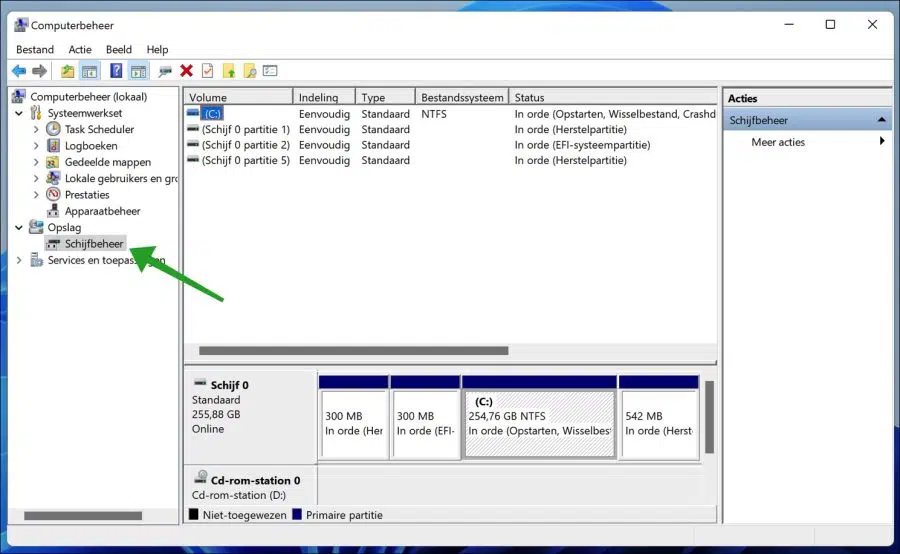The width and height of the screenshot is (900, 554).
Task: Click the blue Back arrow in toolbar
Action: tap(19, 71)
